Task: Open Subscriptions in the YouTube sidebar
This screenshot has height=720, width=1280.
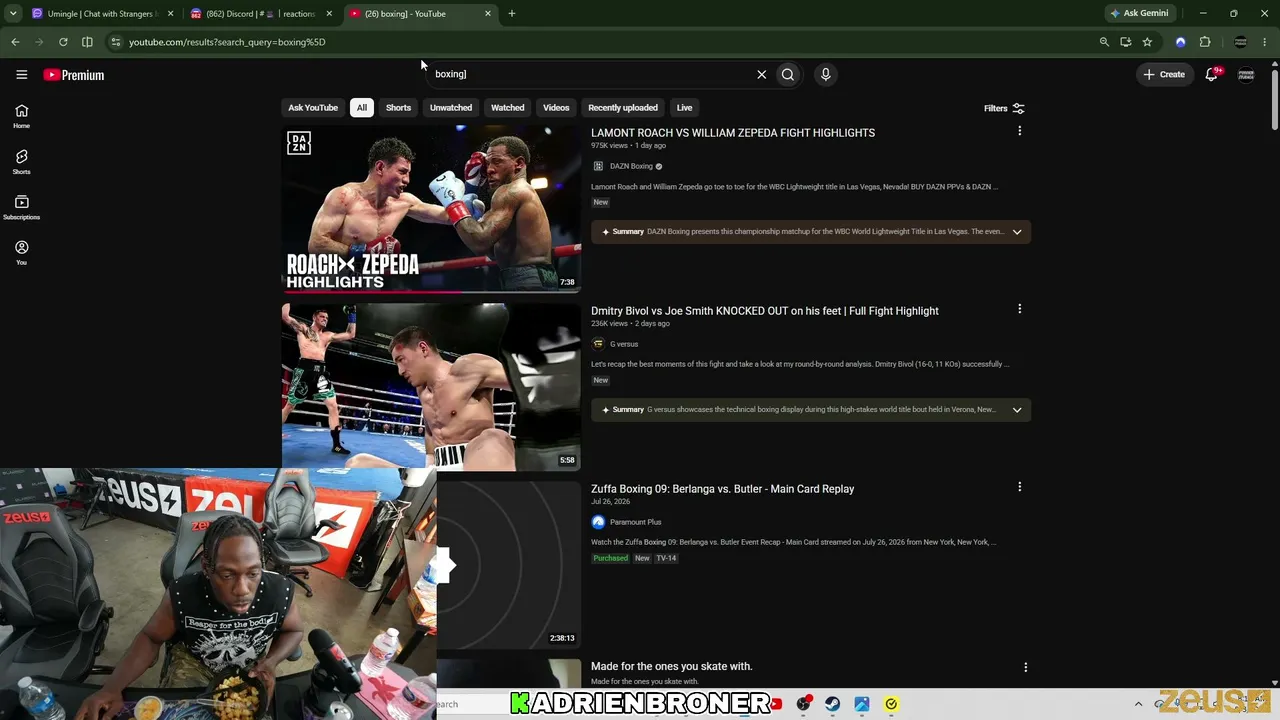Action: (x=21, y=208)
